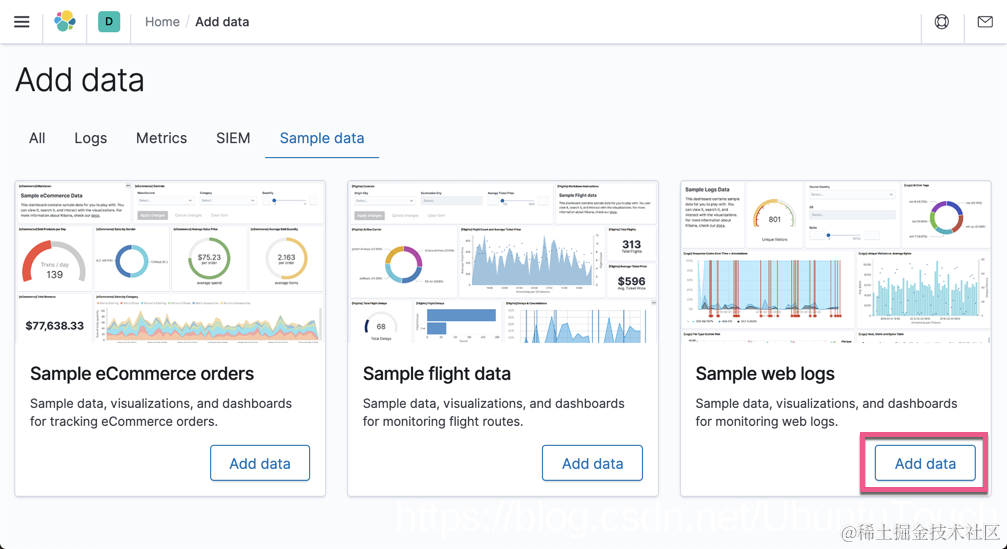Click the description about monitoring web logs
Viewport: 1007px width, 549px height.
point(826,412)
